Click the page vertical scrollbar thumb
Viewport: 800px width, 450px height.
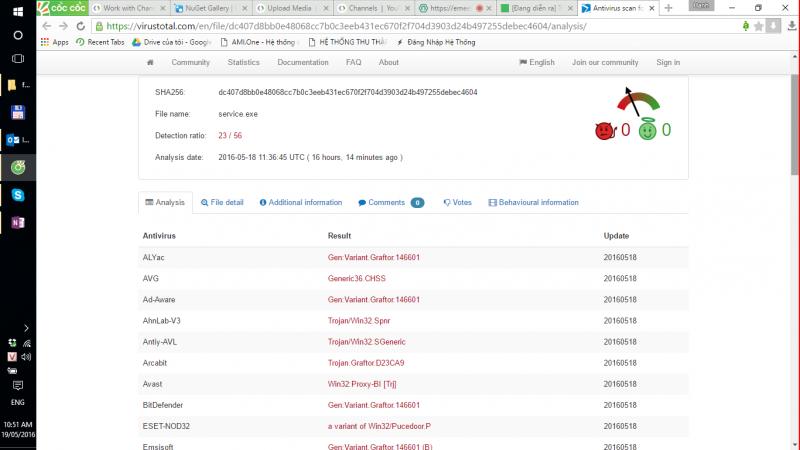(x=795, y=125)
